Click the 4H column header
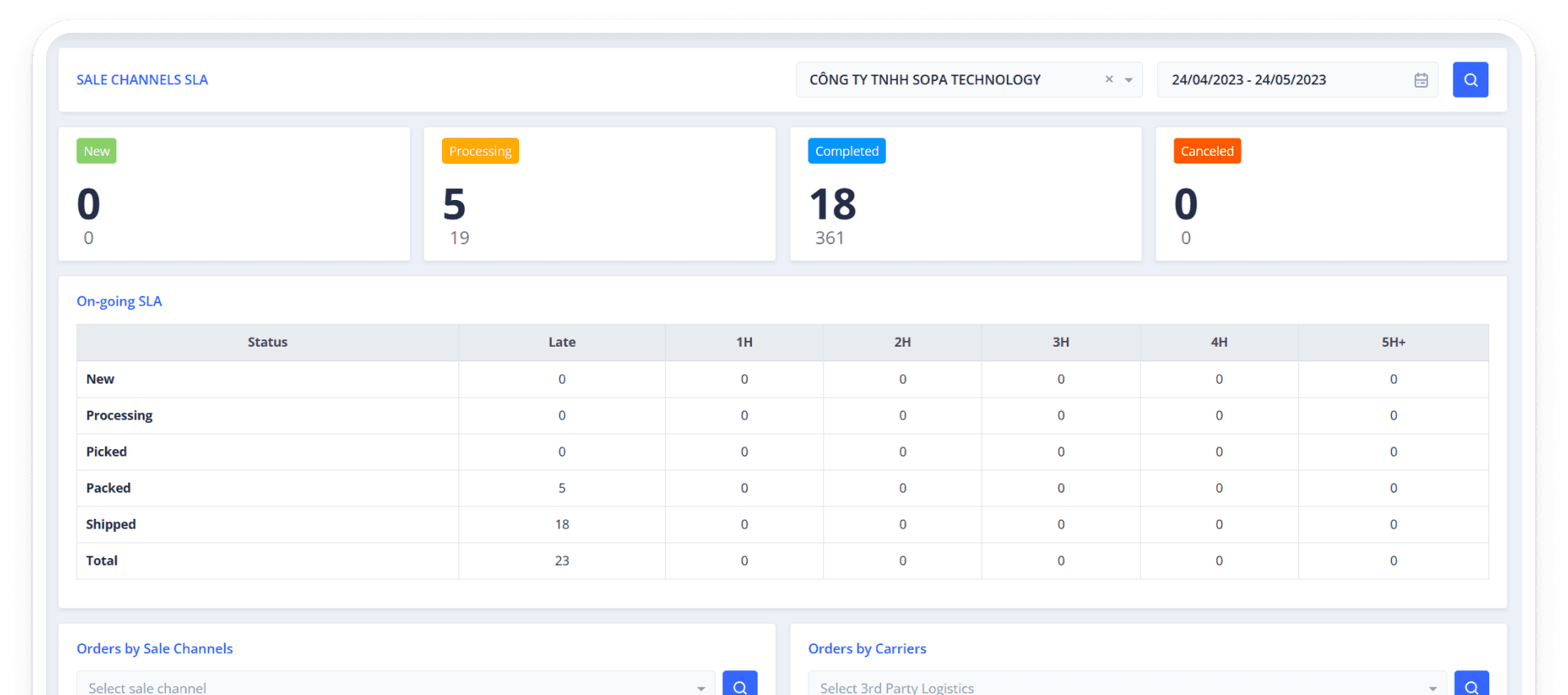This screenshot has width=1568, height=695. coord(1219,342)
